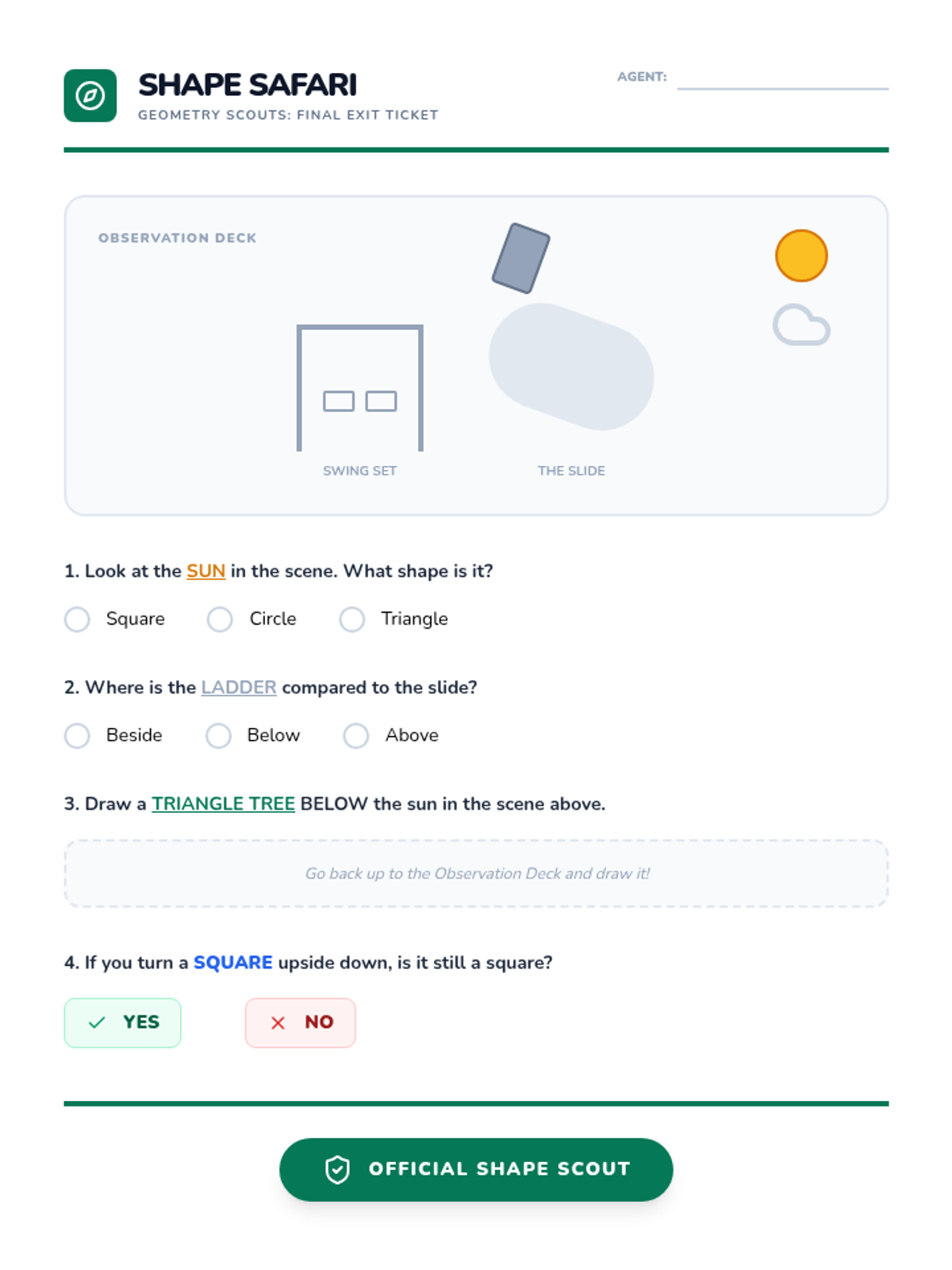Click the Official Shape Scout button
The height and width of the screenshot is (1270, 952).
tap(476, 1169)
